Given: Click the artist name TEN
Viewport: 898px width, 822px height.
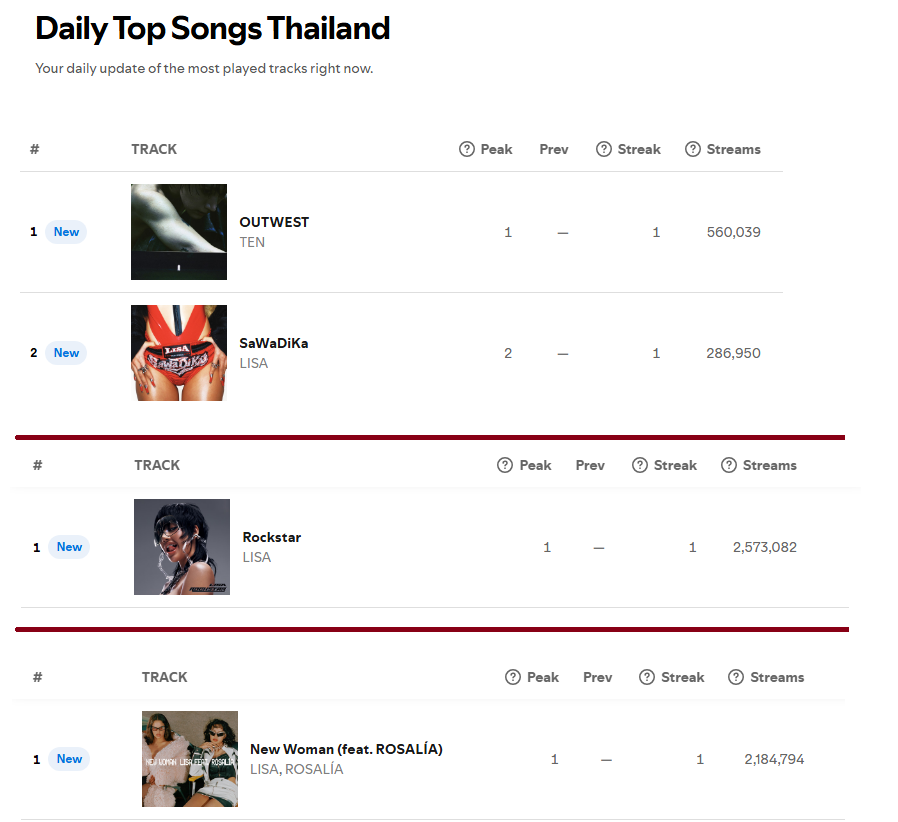Looking at the screenshot, I should coord(252,242).
